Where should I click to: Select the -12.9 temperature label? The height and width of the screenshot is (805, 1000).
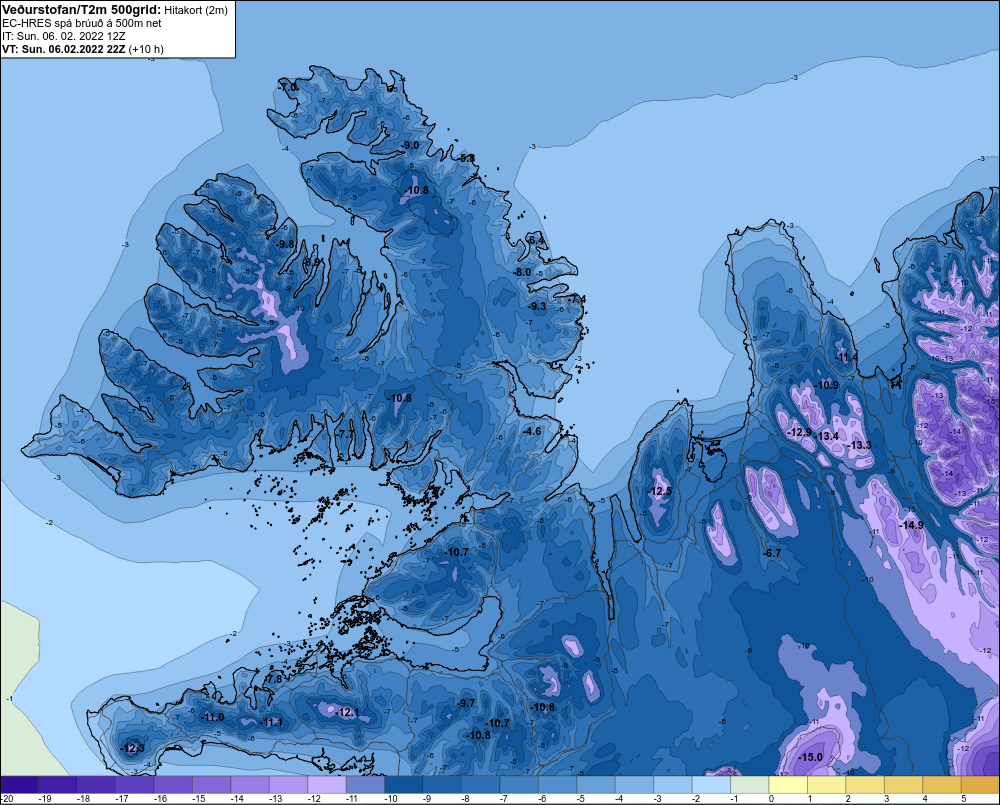(799, 432)
